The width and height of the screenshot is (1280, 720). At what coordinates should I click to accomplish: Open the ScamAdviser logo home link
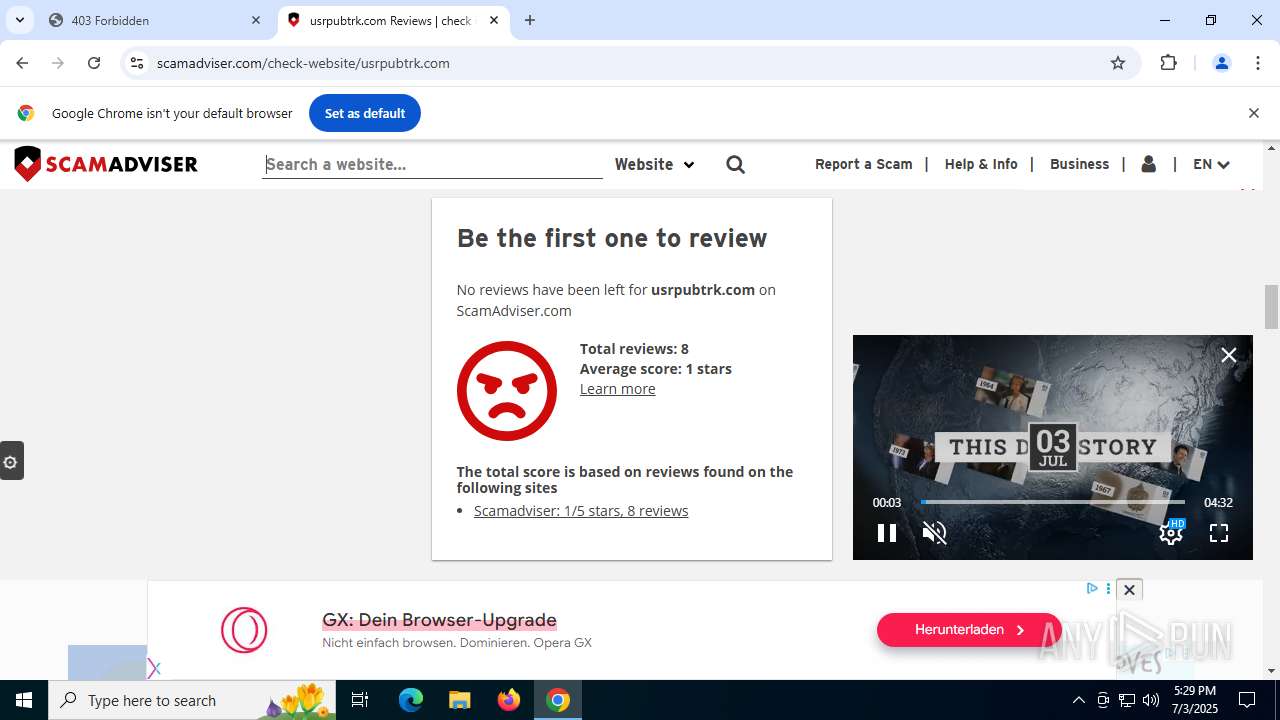106,164
